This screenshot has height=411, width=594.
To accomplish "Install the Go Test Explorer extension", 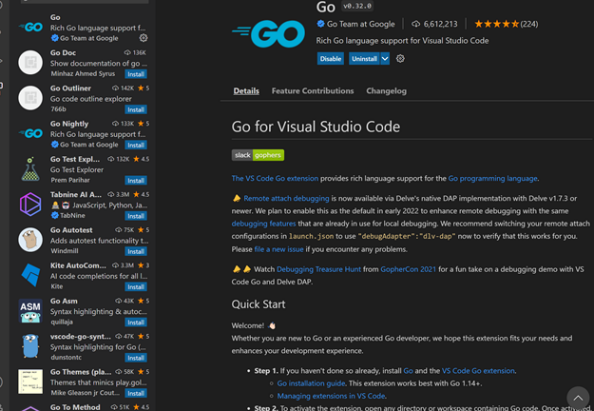I will (x=136, y=181).
